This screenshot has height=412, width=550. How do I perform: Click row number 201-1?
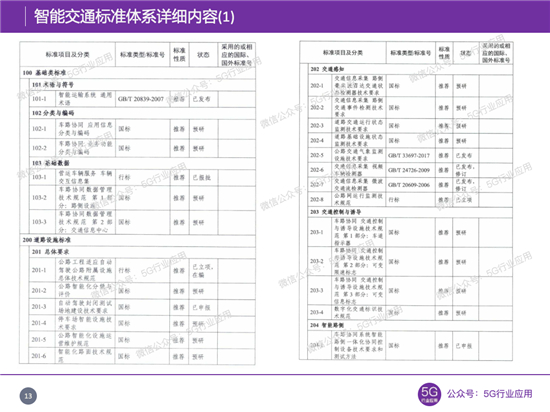point(39,270)
